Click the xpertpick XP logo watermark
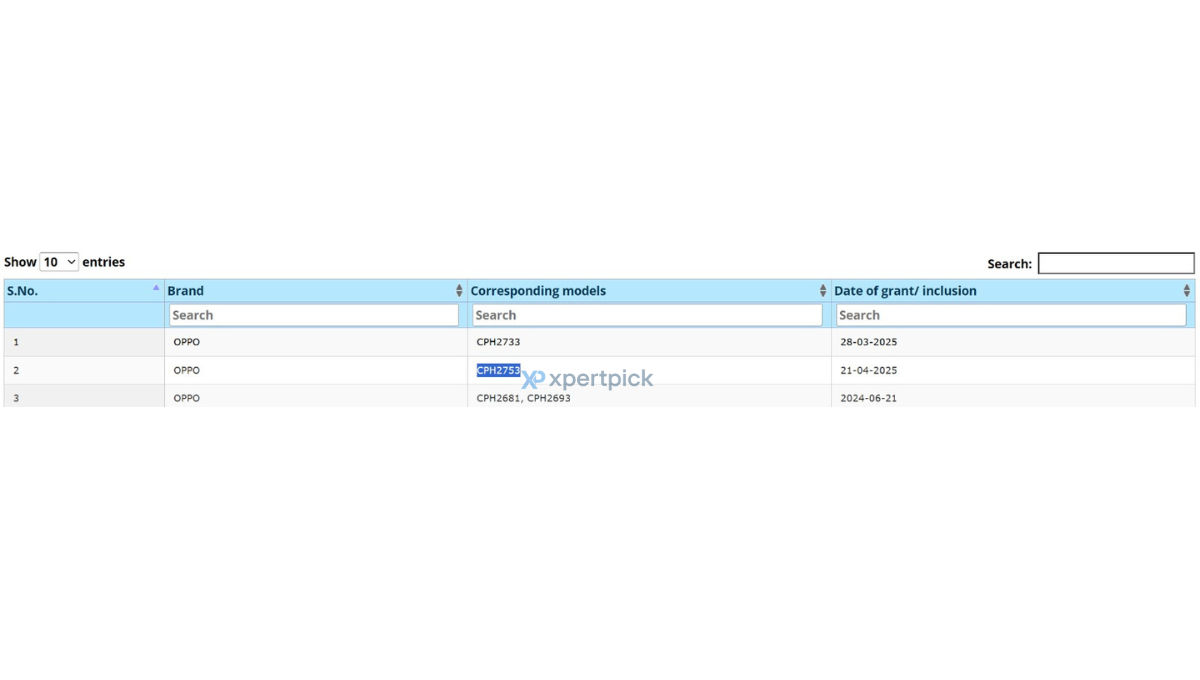 [534, 379]
